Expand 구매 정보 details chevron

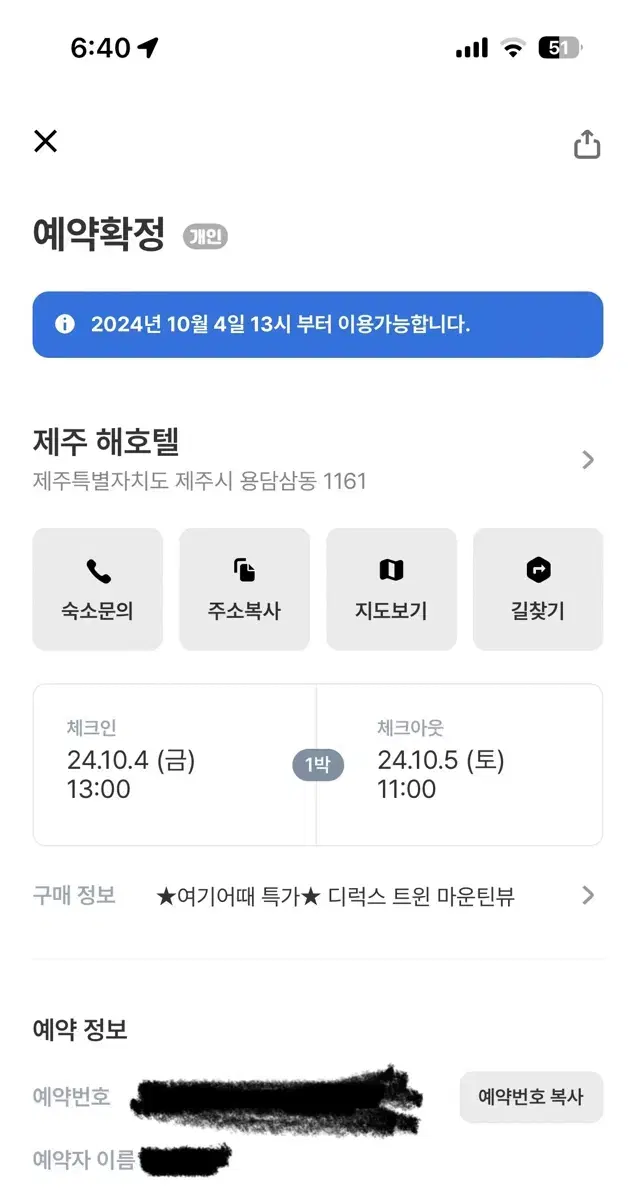pyautogui.click(x=588, y=895)
